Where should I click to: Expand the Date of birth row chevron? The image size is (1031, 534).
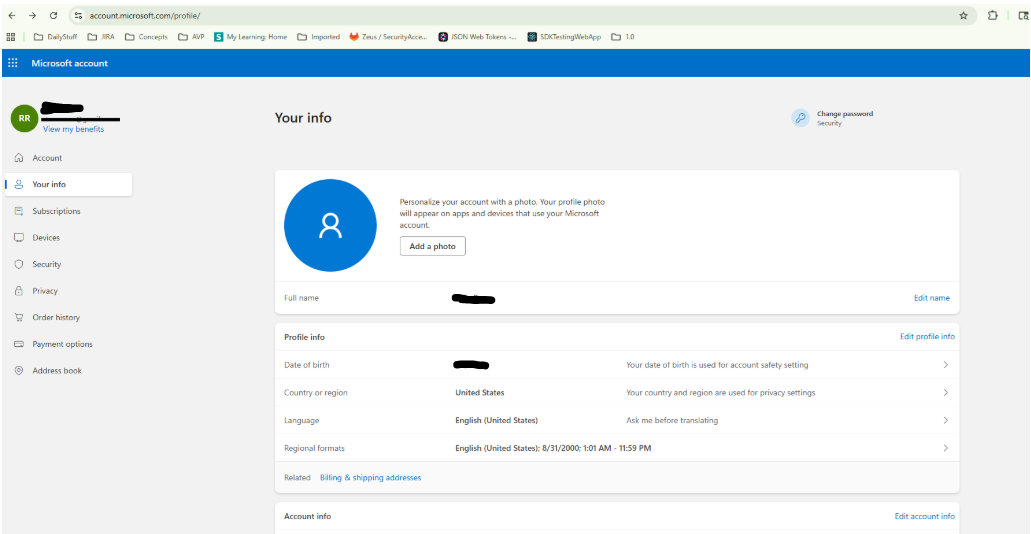click(946, 364)
